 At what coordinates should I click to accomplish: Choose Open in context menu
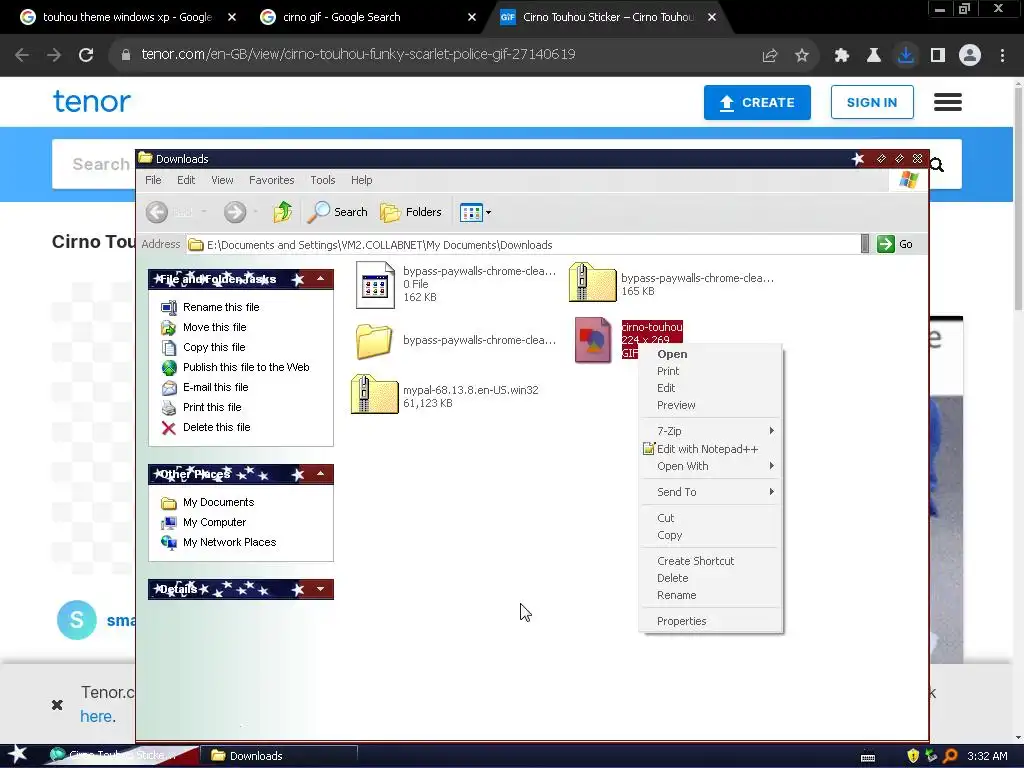tap(711, 354)
